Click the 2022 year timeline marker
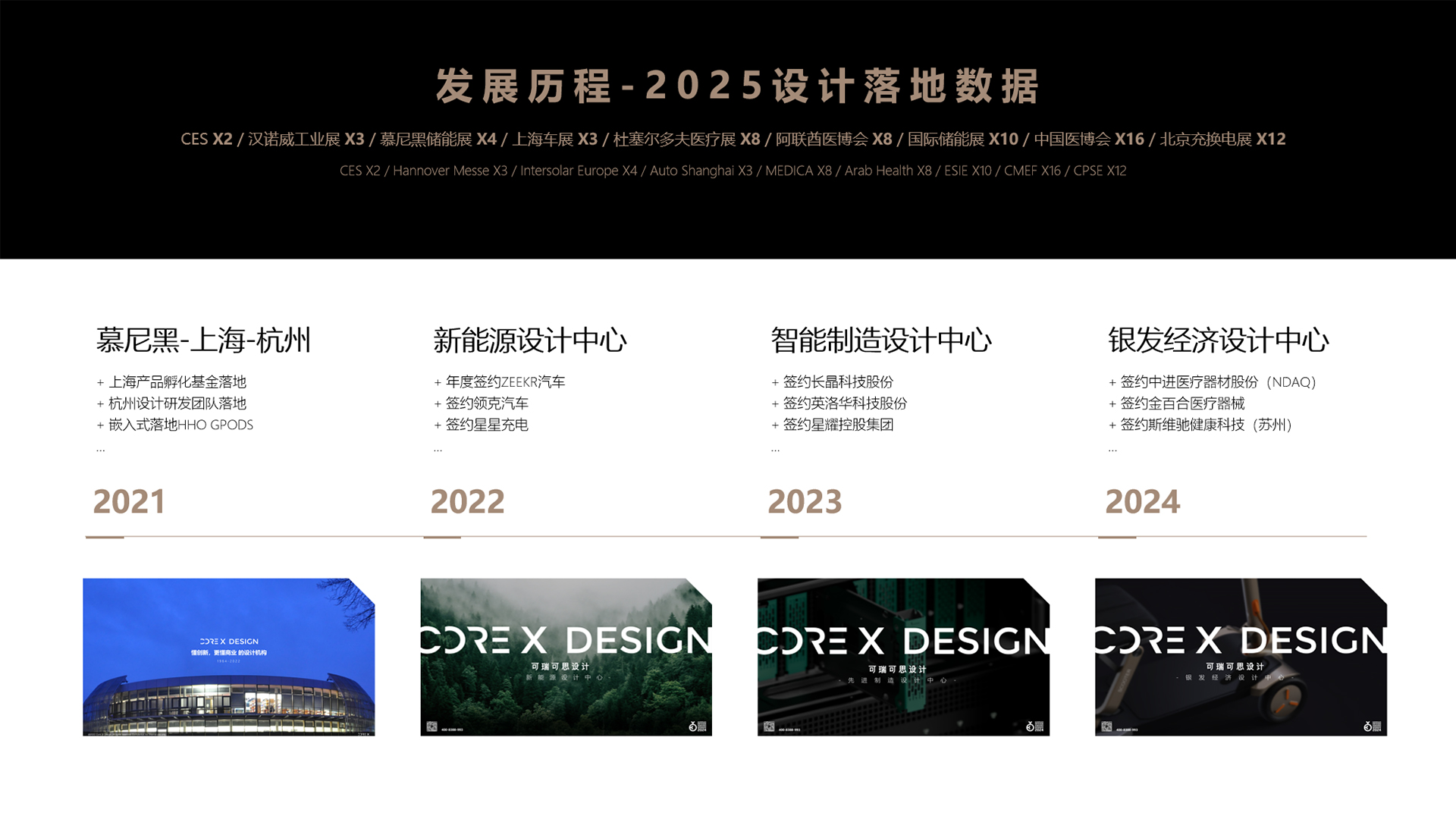 click(467, 501)
